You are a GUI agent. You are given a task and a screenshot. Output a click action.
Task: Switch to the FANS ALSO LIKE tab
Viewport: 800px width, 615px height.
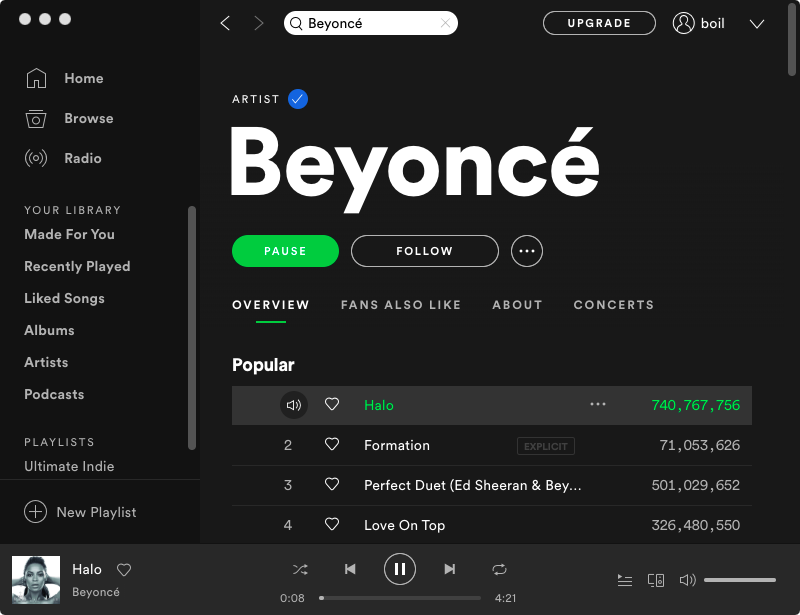(401, 305)
